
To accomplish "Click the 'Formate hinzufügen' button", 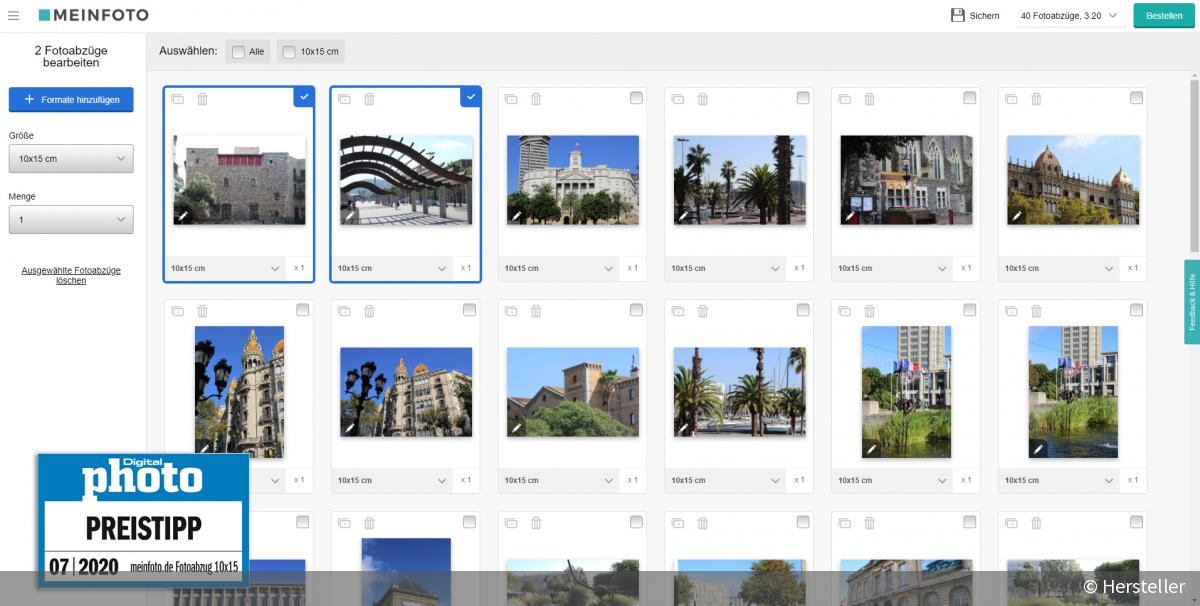I will [x=71, y=100].
